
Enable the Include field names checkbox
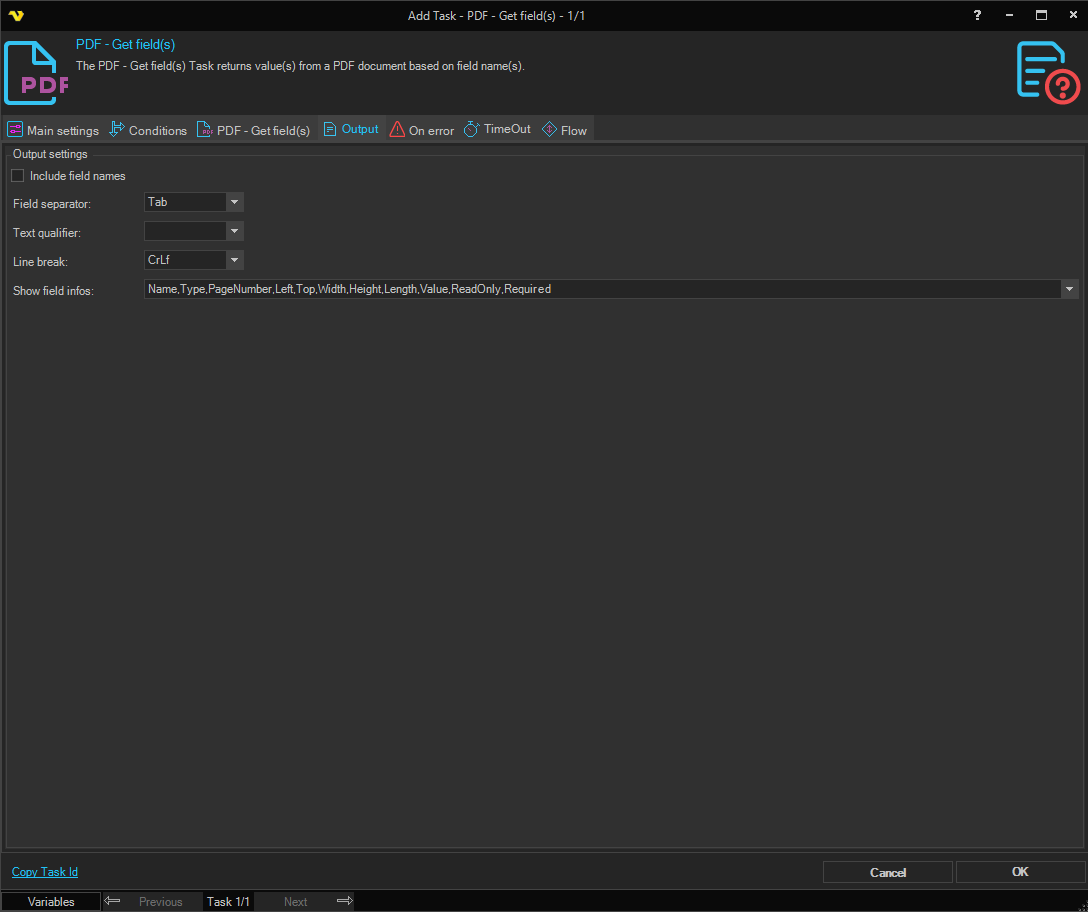[x=18, y=176]
